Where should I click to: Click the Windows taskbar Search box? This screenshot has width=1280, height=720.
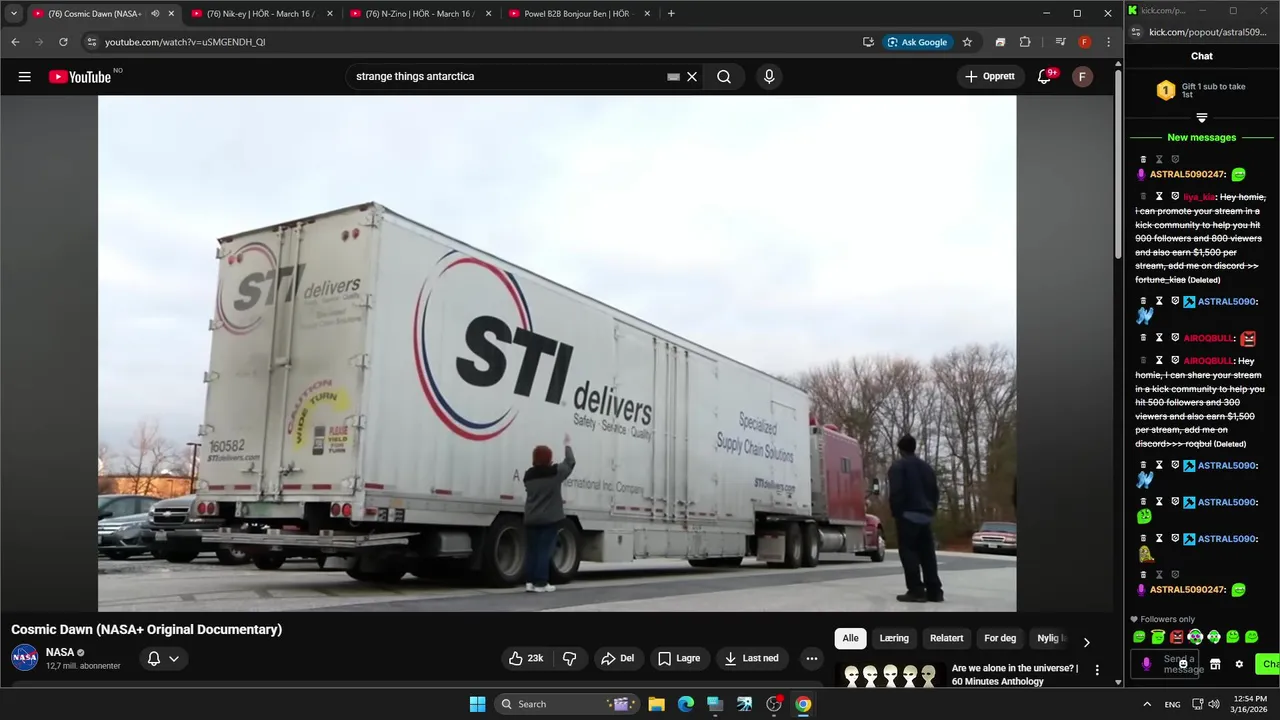[568, 704]
